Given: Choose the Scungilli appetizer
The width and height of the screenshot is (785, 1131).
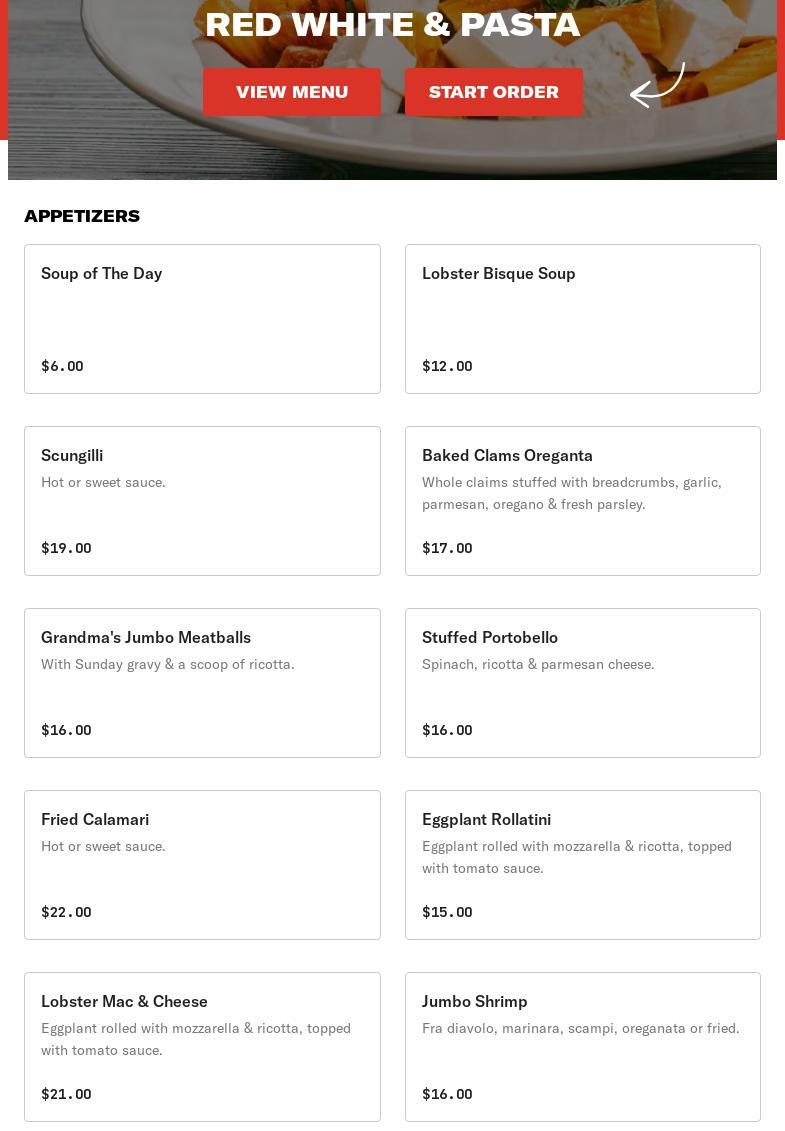Looking at the screenshot, I should (202, 500).
